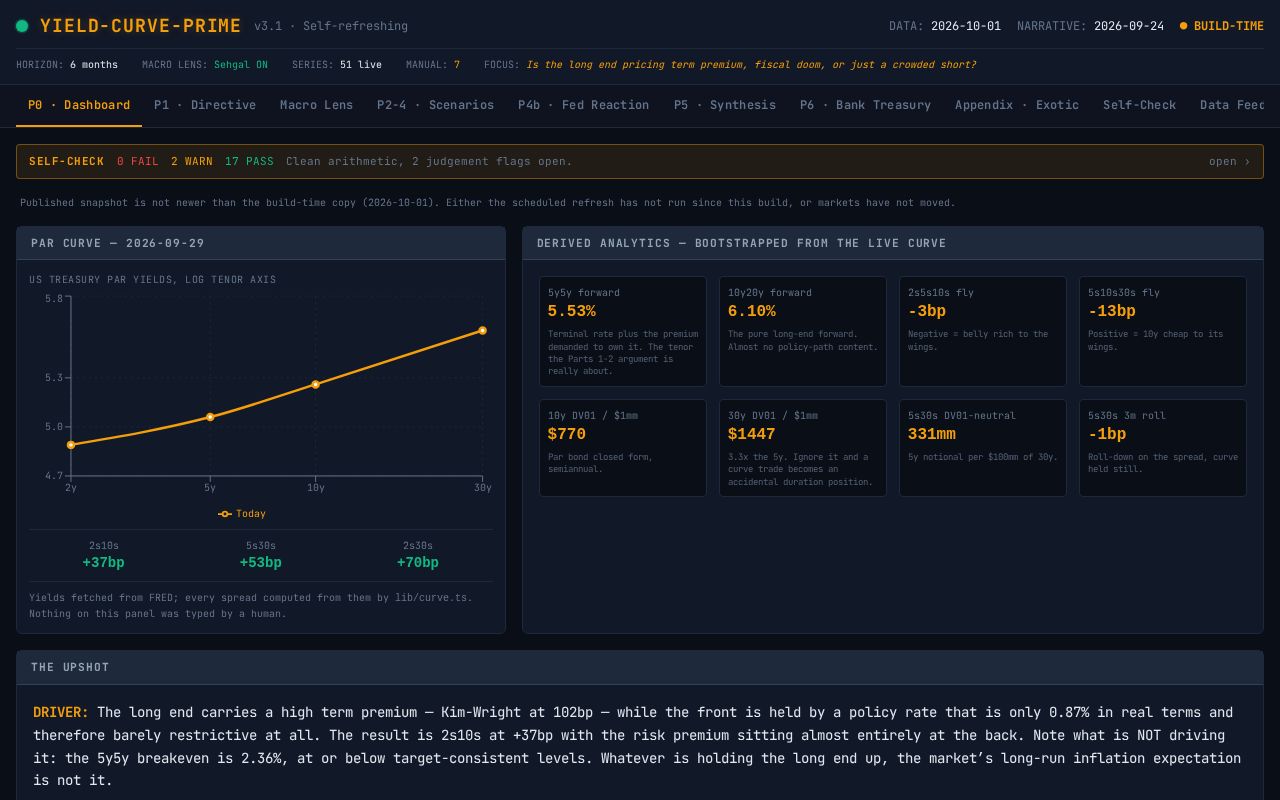Select the 5s10s30s fly -13bp card
The width and height of the screenshot is (1280, 800).
[x=1163, y=332]
